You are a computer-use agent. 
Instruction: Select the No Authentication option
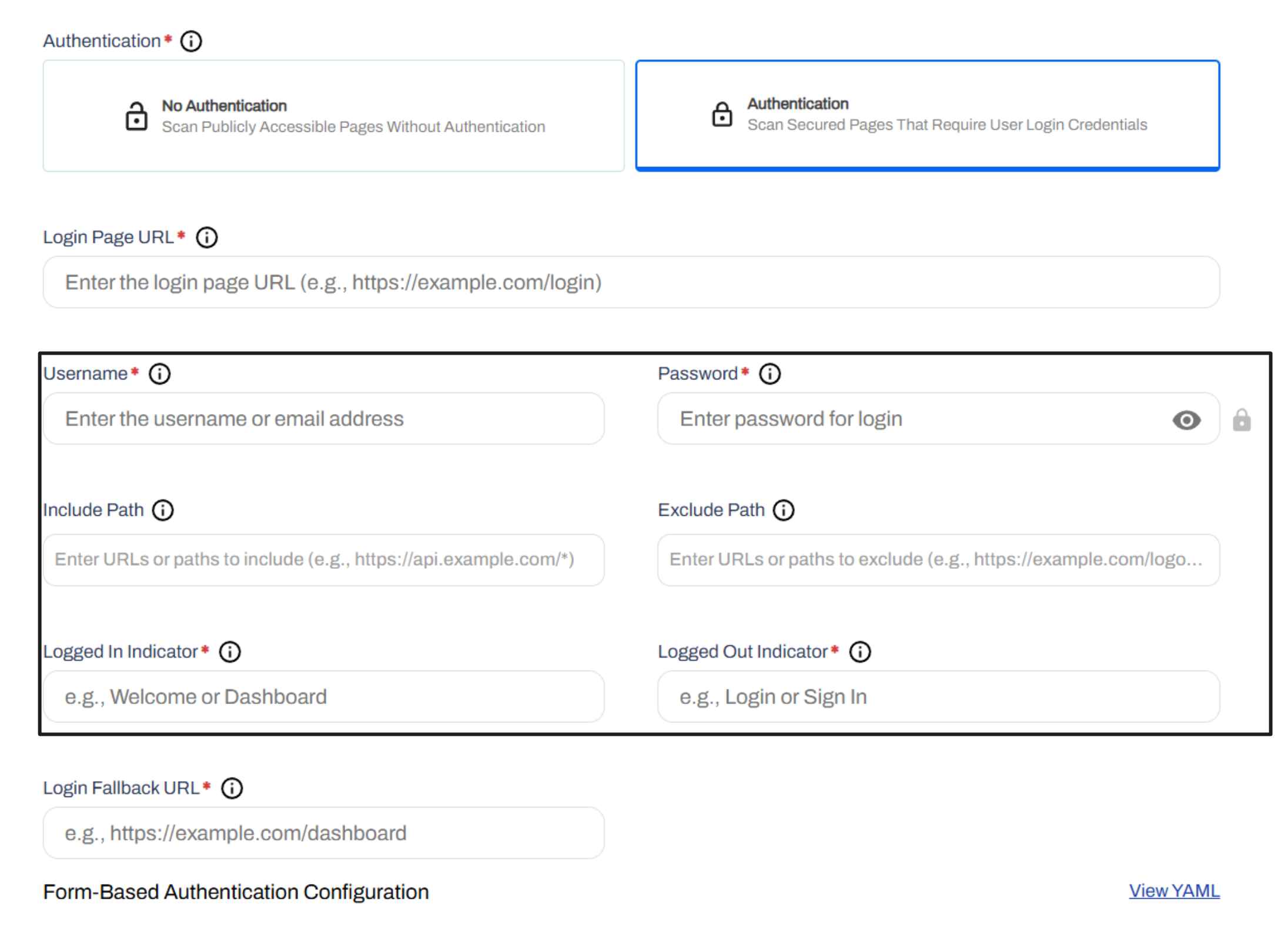point(333,116)
